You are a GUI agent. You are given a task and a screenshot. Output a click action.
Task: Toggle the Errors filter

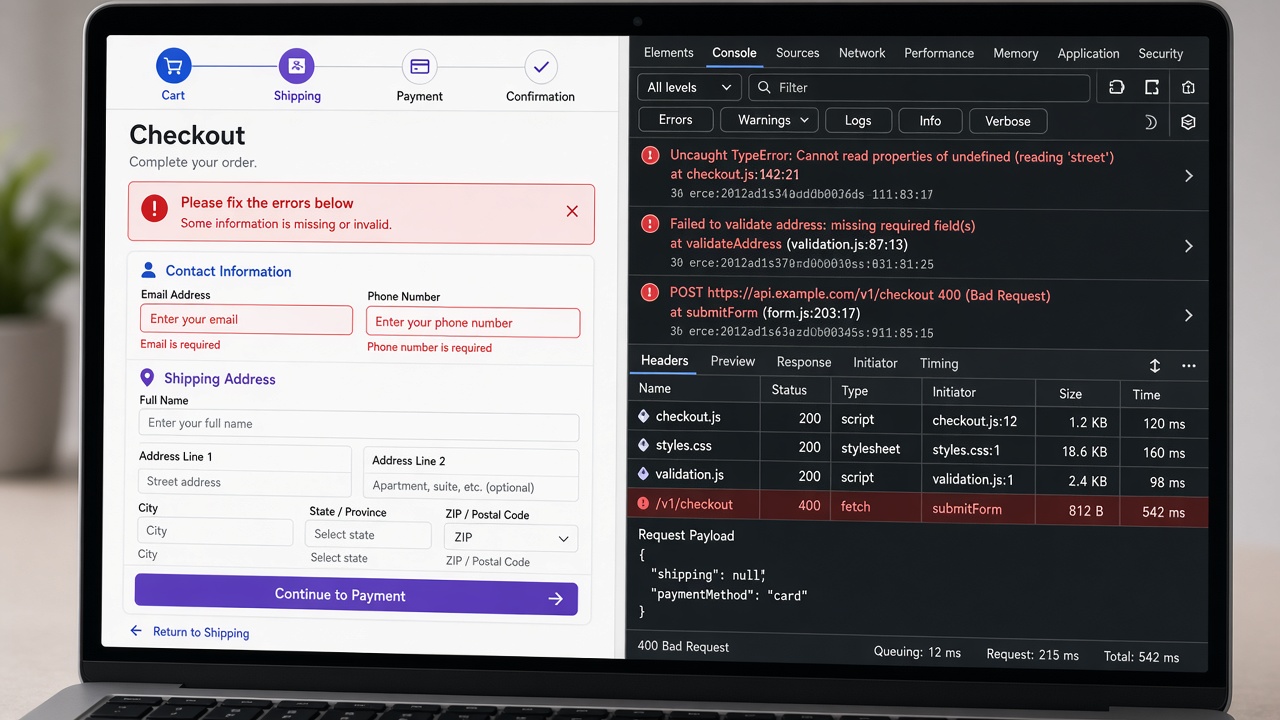point(675,120)
